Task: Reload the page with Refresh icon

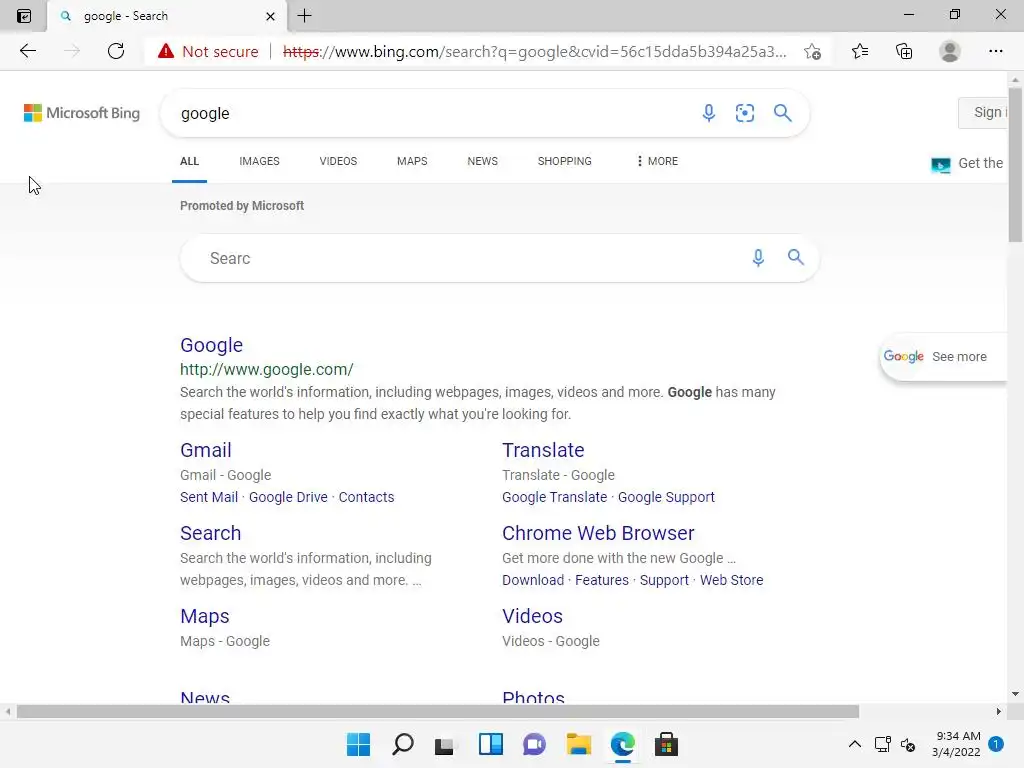Action: click(x=116, y=51)
